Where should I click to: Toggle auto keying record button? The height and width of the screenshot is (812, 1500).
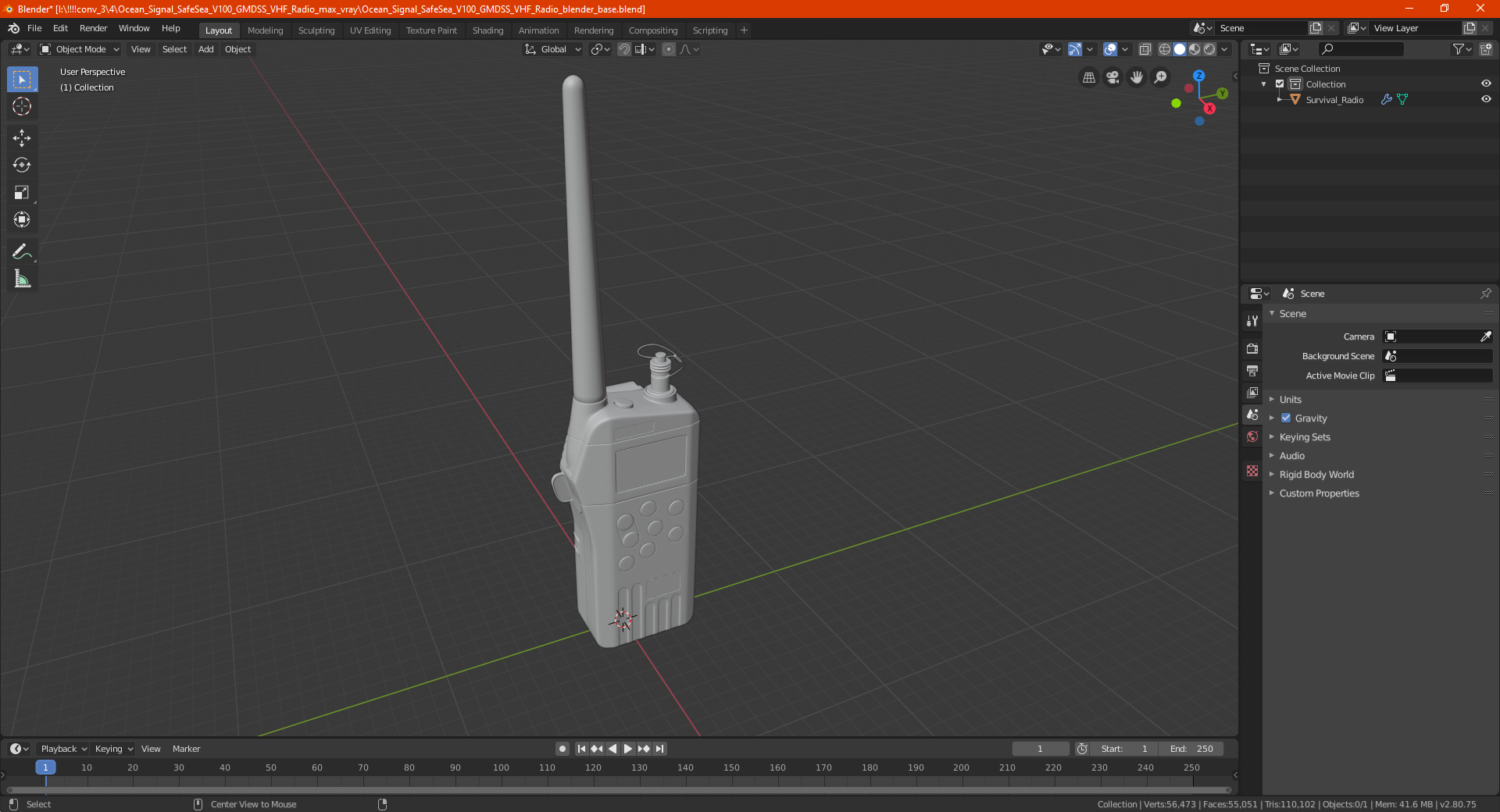(x=562, y=749)
